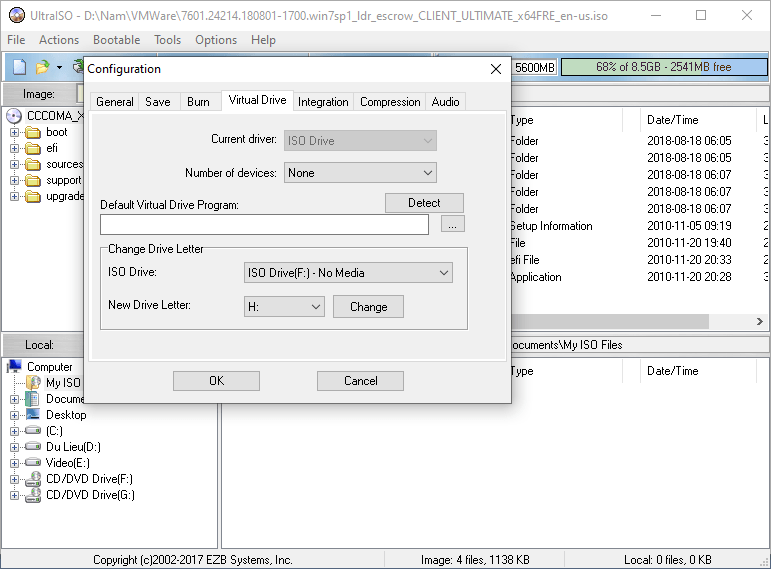Expand the sources folder node
This screenshot has height=569, width=771.
point(14,164)
